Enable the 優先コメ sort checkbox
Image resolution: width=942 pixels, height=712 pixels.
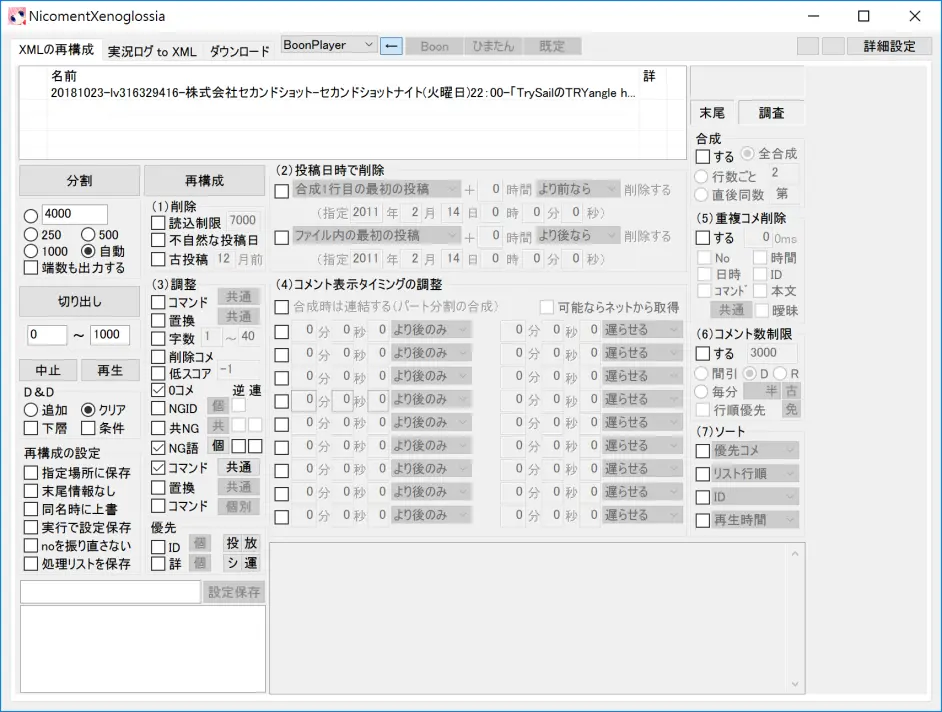click(703, 451)
